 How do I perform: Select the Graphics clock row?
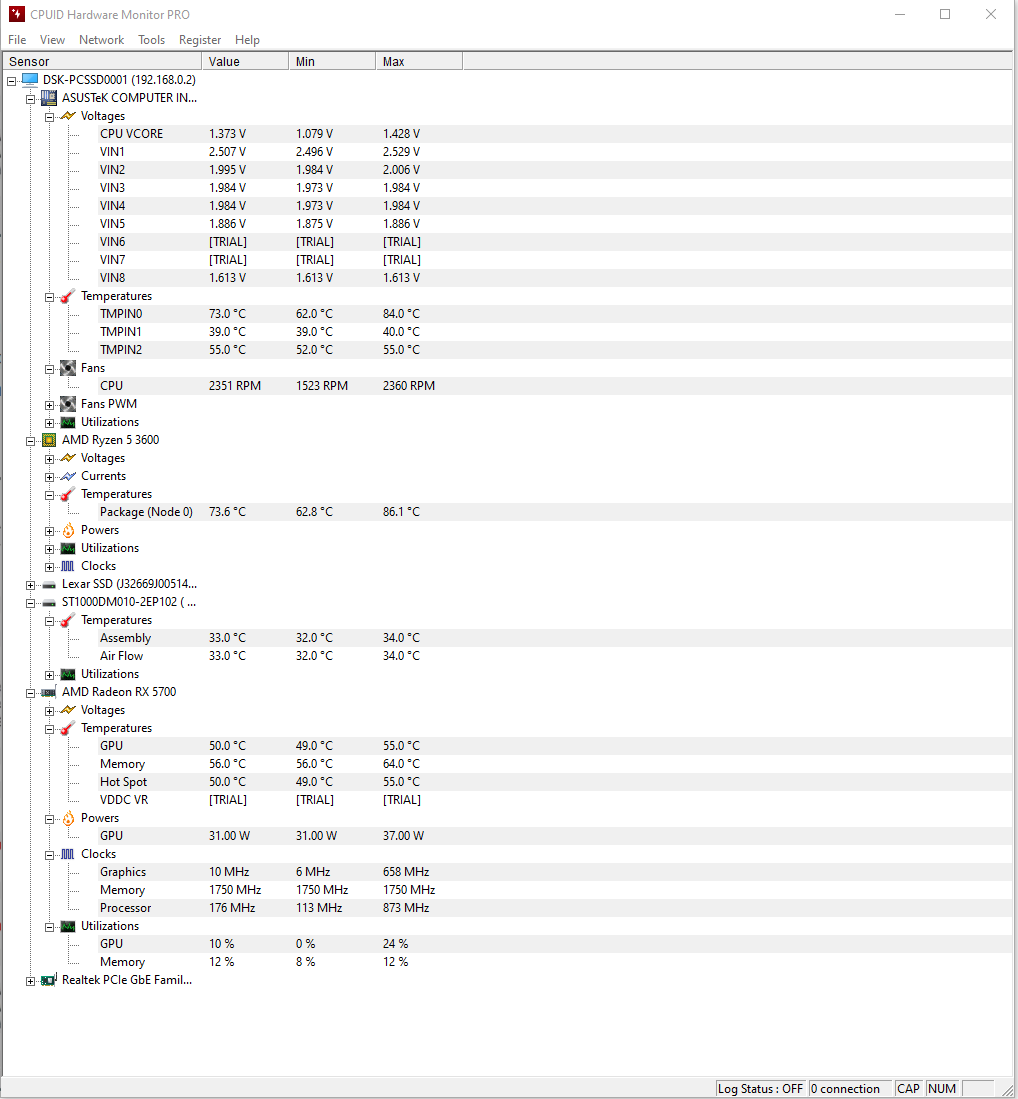pyautogui.click(x=555, y=872)
